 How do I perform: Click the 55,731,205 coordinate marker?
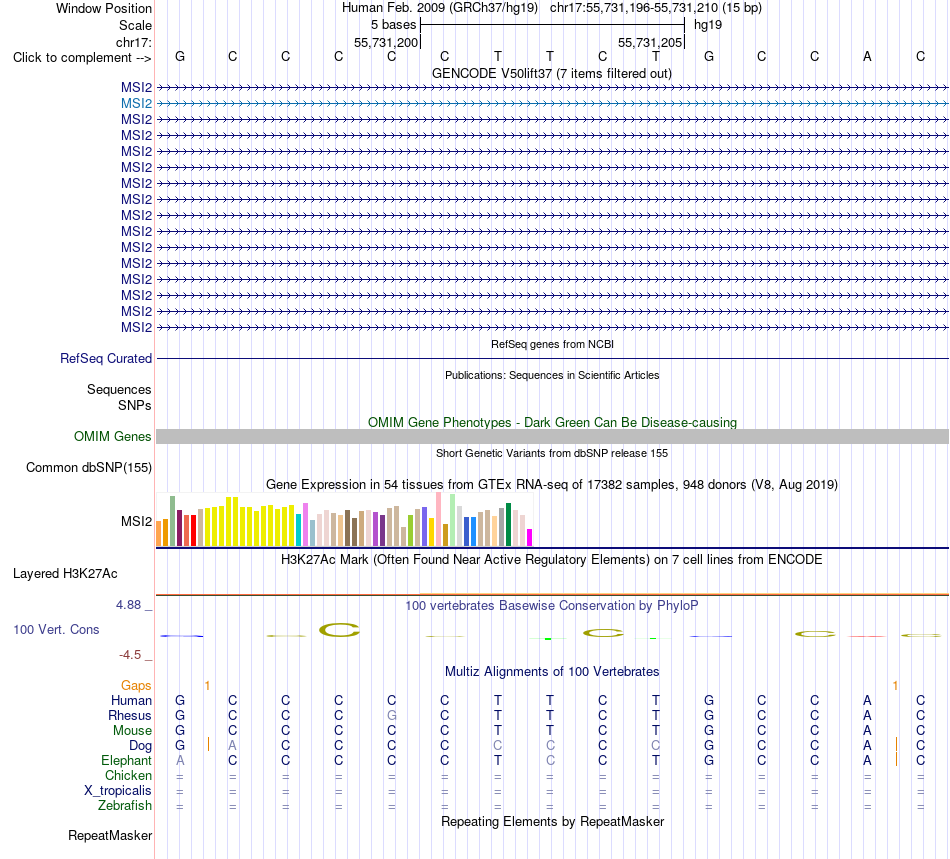pos(650,42)
